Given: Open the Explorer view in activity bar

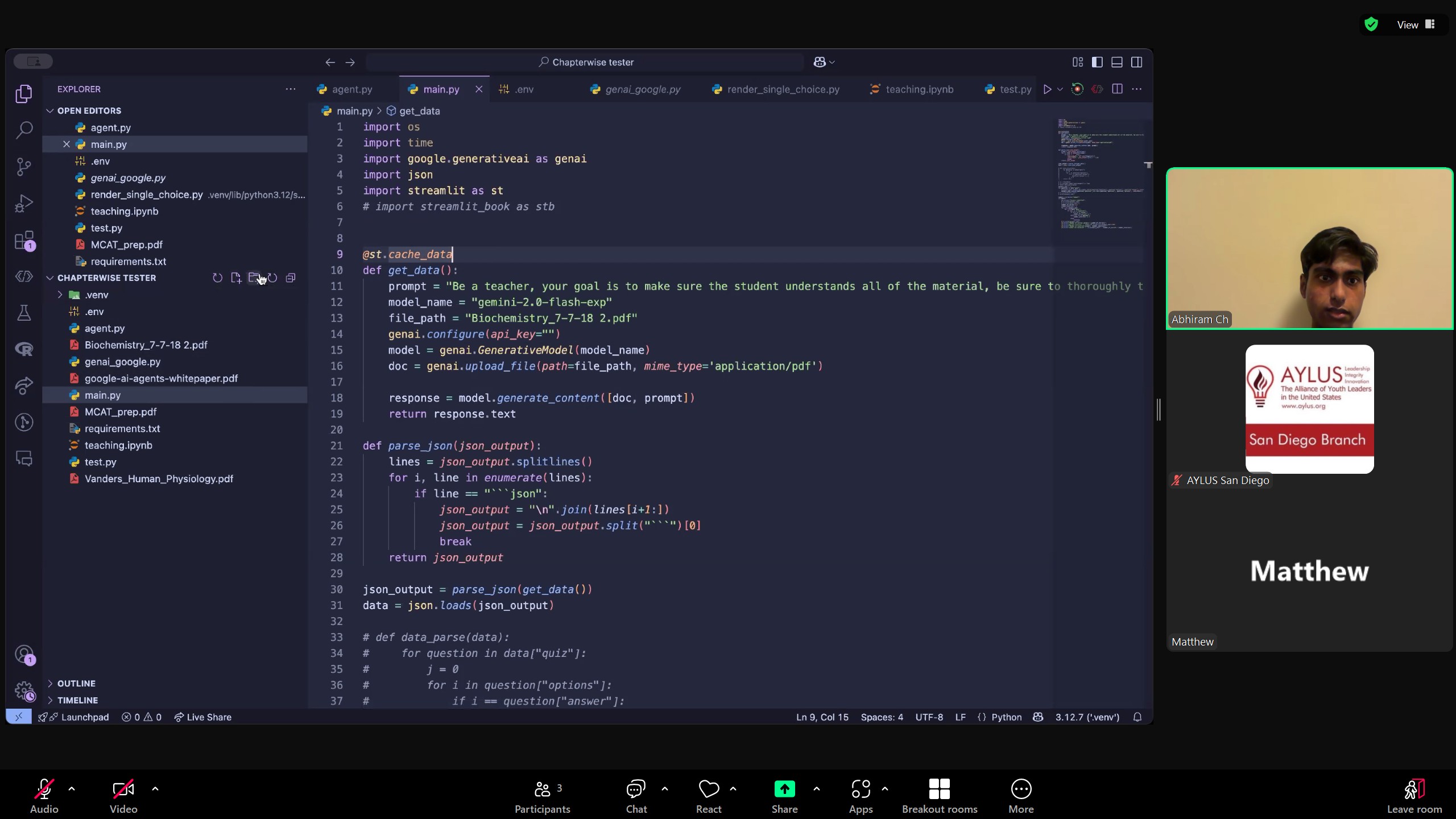Looking at the screenshot, I should pyautogui.click(x=24, y=94).
